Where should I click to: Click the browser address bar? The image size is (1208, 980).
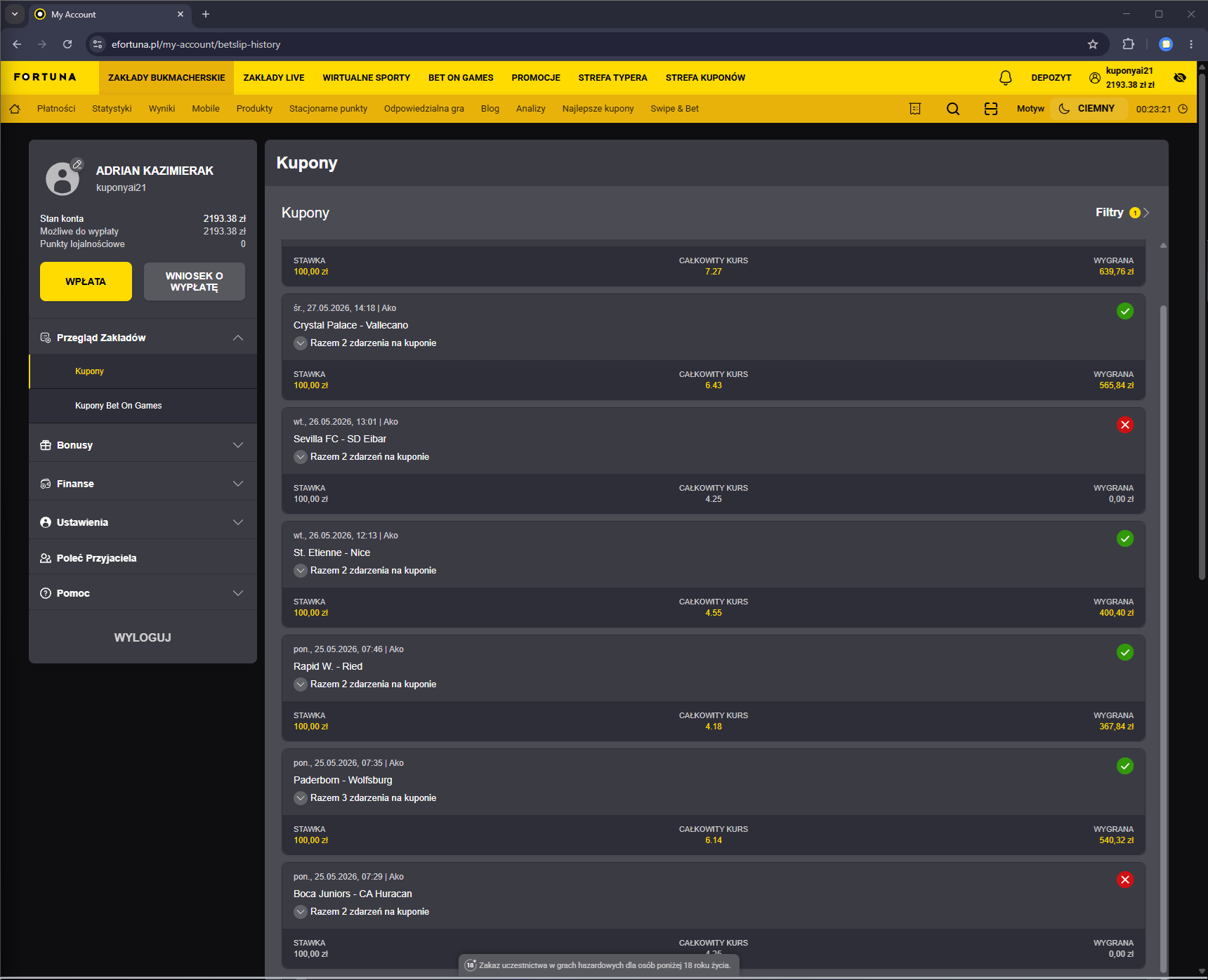597,44
